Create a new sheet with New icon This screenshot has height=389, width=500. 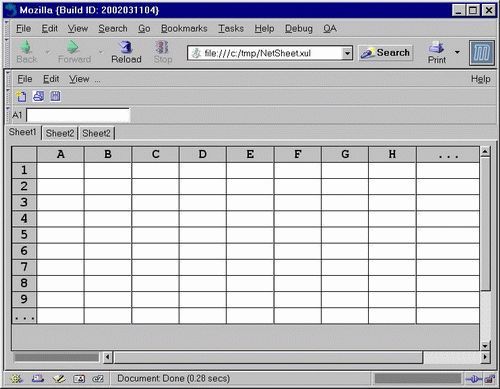pos(21,96)
